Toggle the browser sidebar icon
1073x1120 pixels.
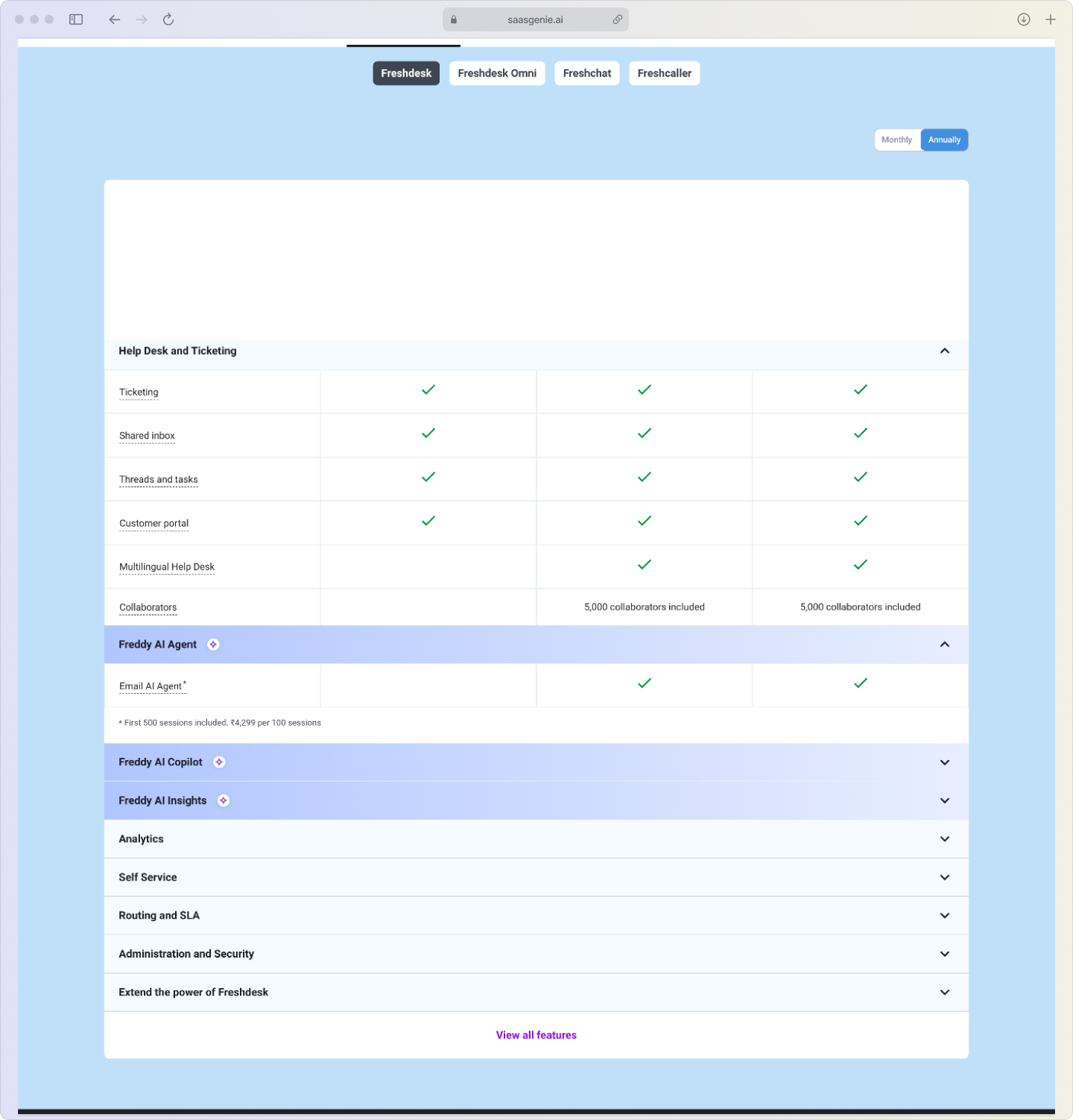[76, 19]
